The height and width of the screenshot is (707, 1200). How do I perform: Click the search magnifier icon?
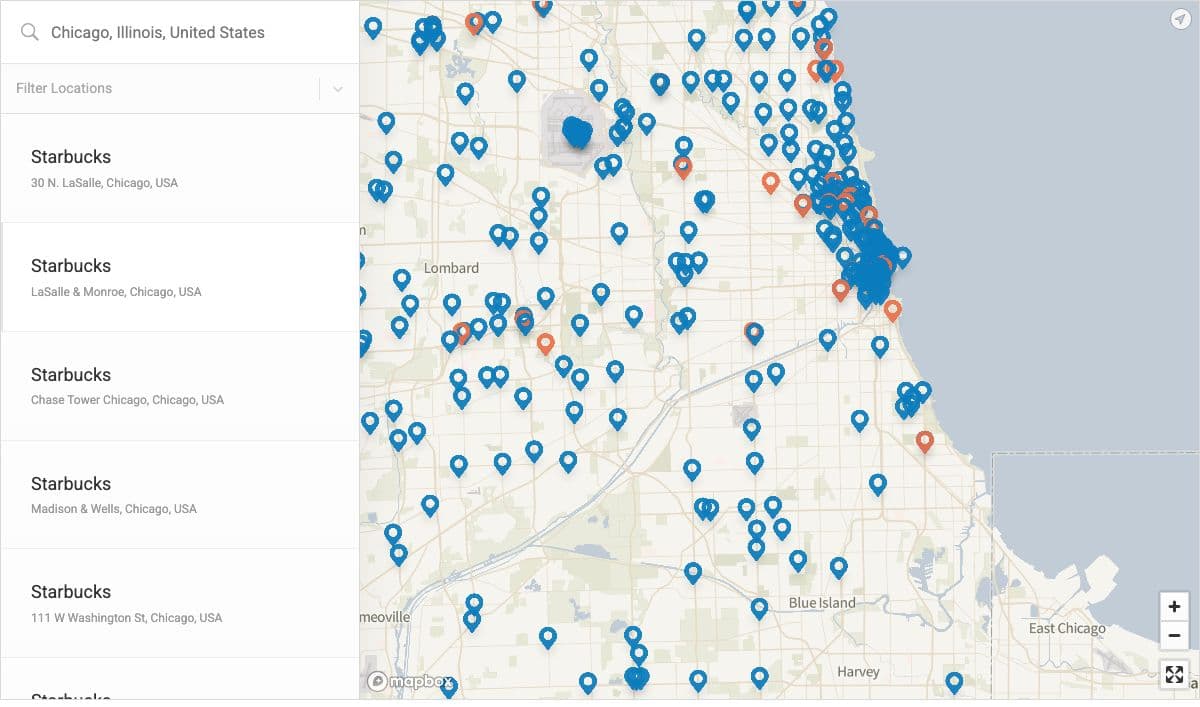point(29,32)
